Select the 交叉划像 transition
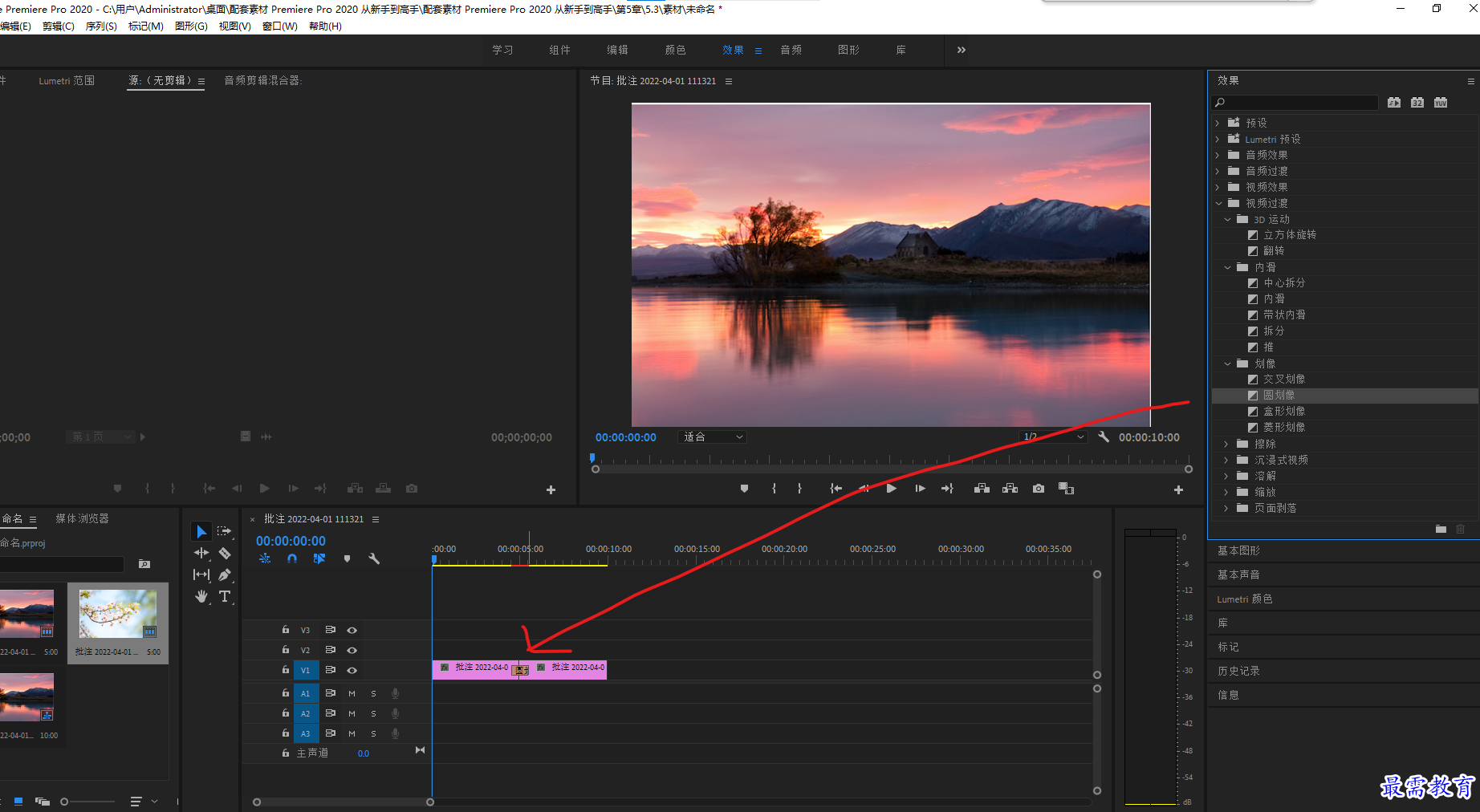 1284,379
